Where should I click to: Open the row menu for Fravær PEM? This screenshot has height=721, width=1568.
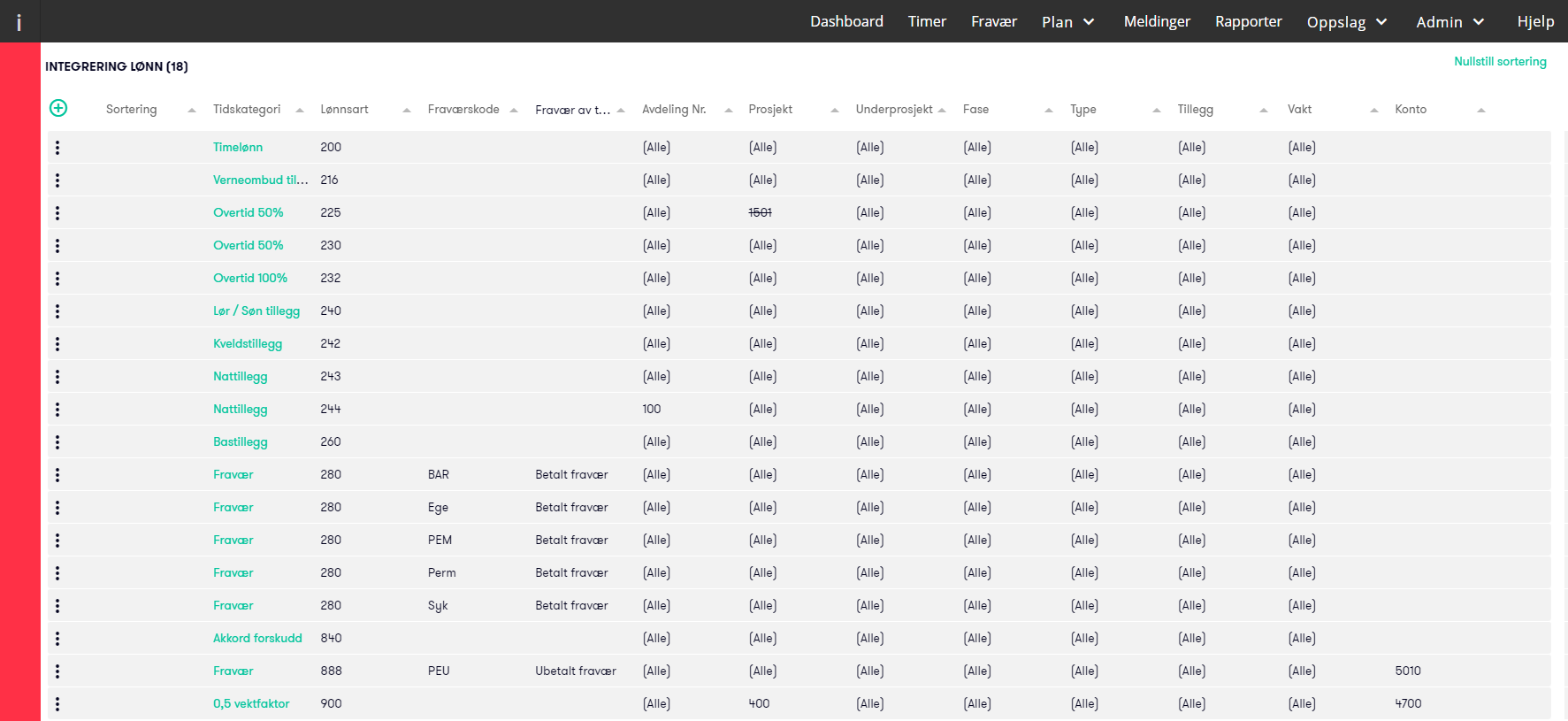click(x=57, y=541)
